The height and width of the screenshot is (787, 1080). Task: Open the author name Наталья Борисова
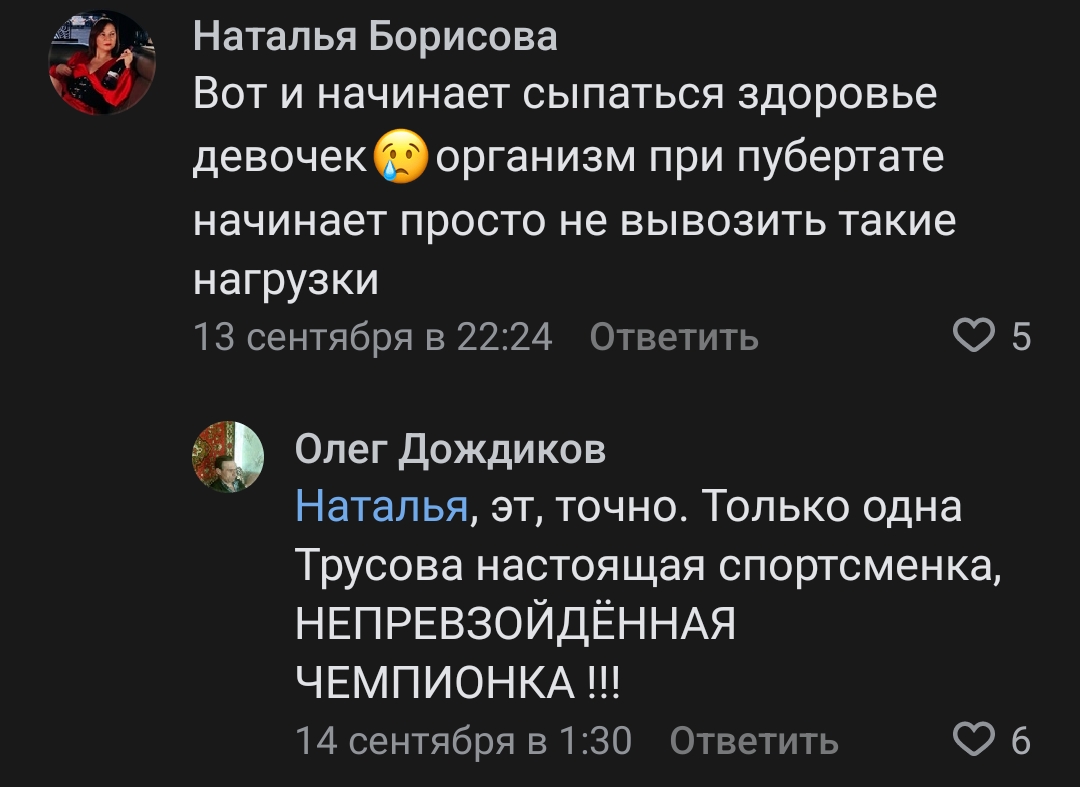tap(375, 36)
